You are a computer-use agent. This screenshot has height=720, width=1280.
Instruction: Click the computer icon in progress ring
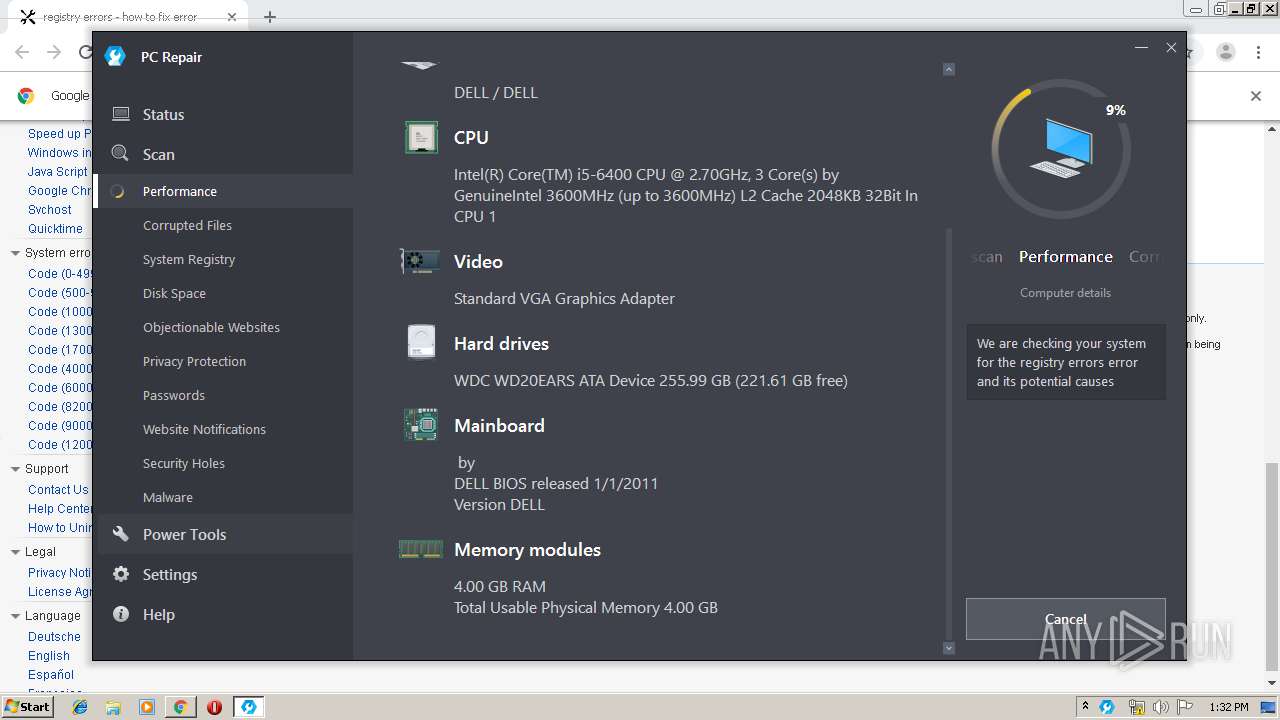1061,149
